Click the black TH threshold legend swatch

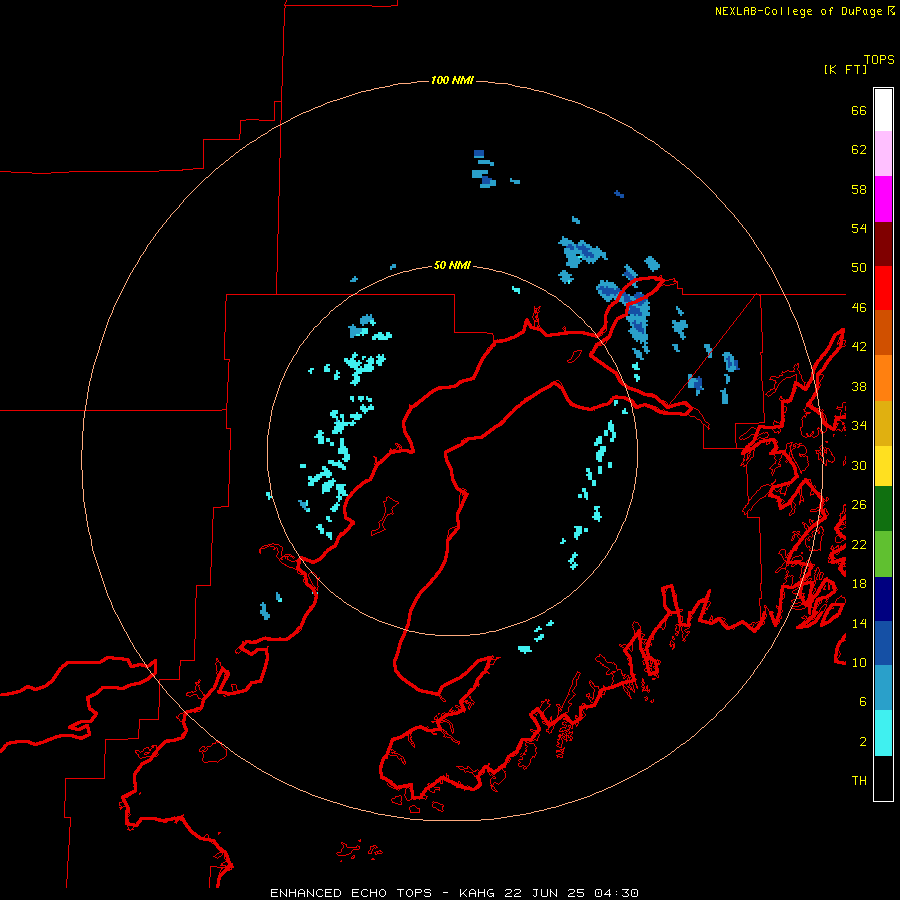(x=883, y=778)
